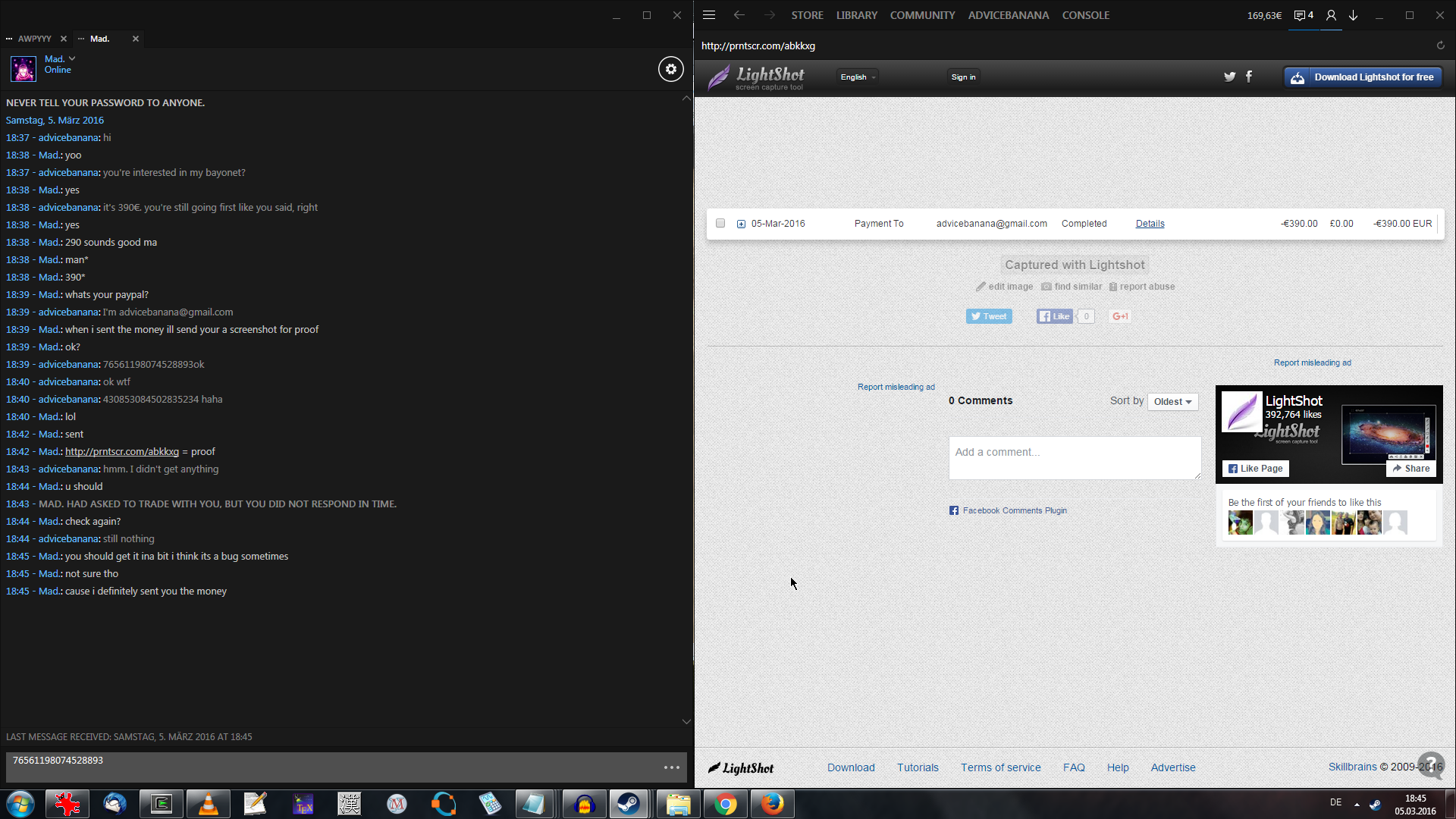The height and width of the screenshot is (819, 1456).
Task: Open Steam downloads arrow icon
Action: coord(1353,15)
